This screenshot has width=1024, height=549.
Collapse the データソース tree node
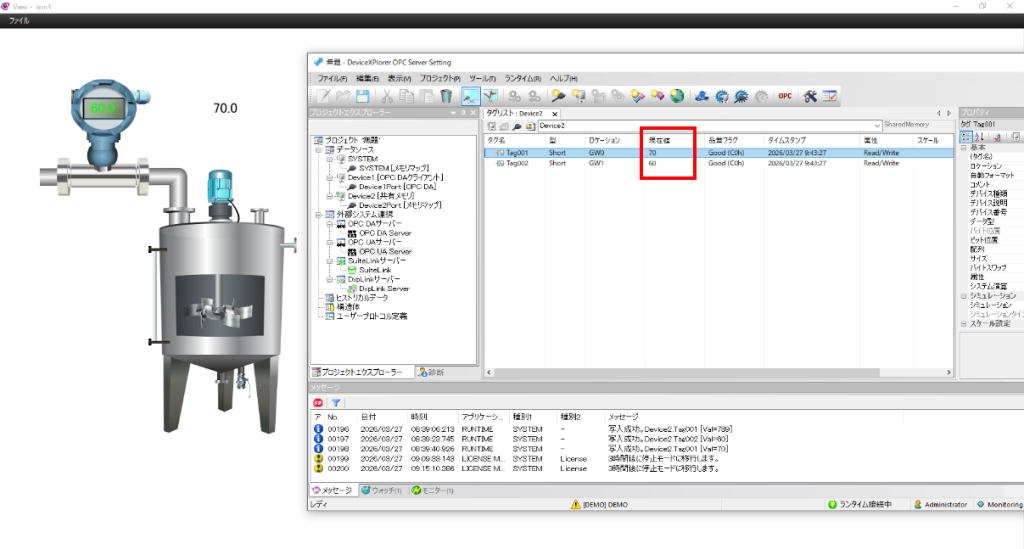[317, 148]
